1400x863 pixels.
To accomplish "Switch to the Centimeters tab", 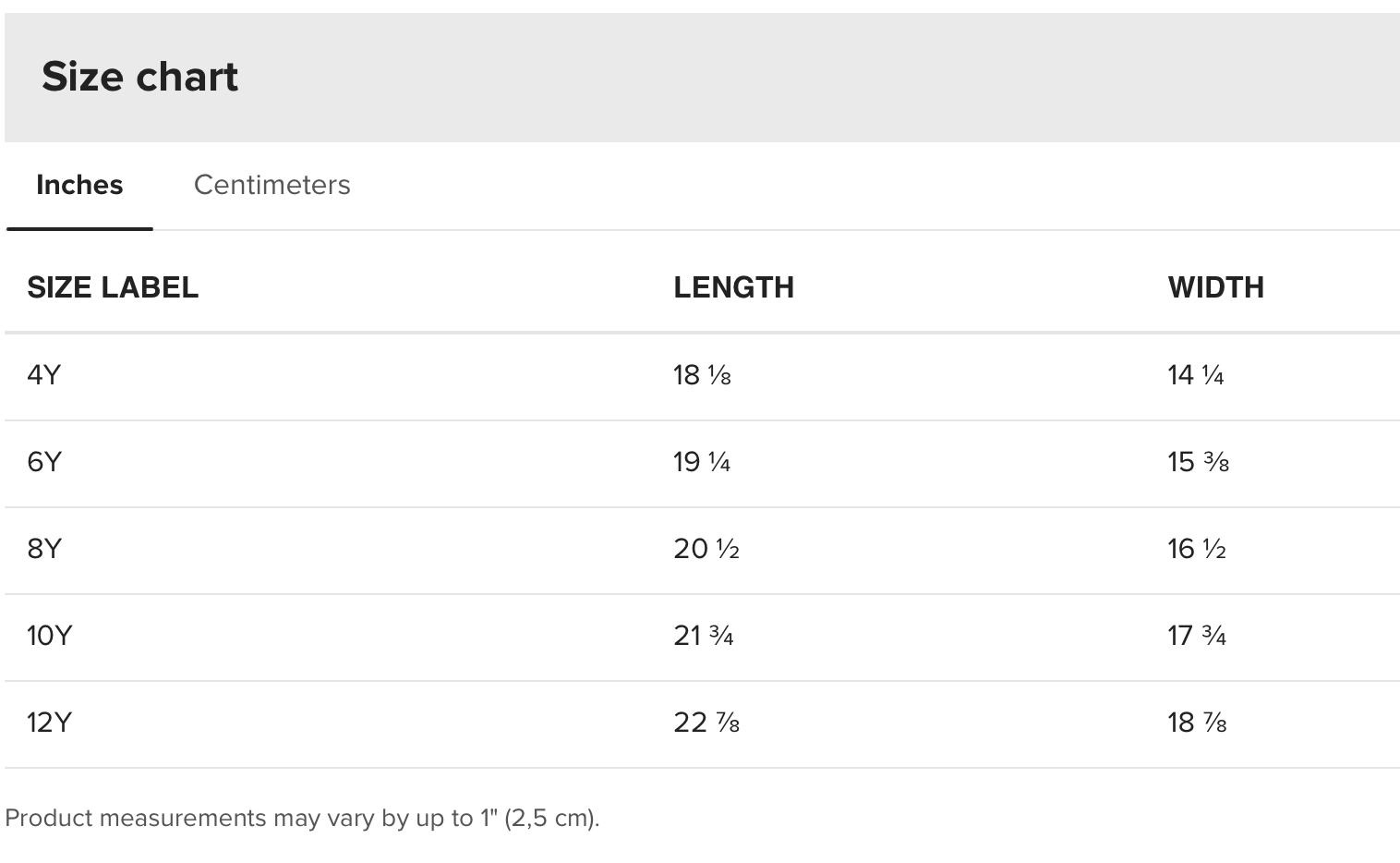I will (x=272, y=185).
